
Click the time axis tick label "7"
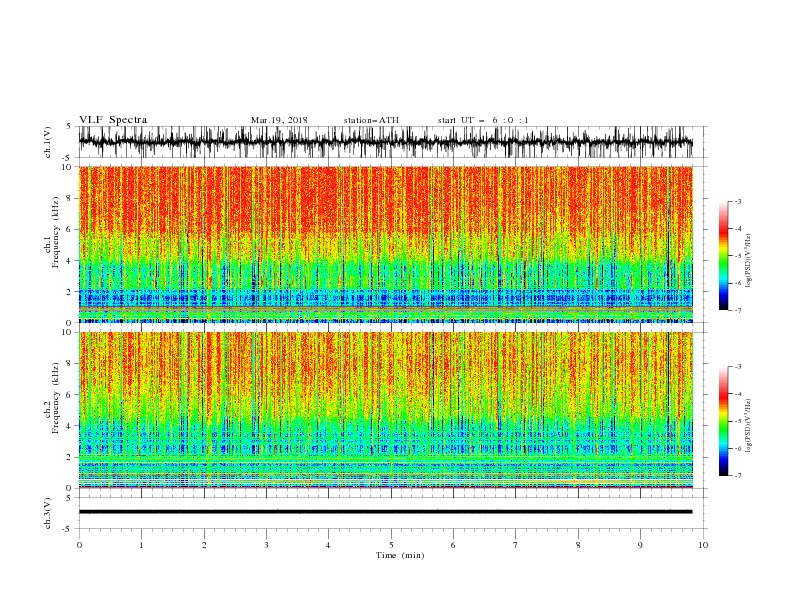[516, 545]
